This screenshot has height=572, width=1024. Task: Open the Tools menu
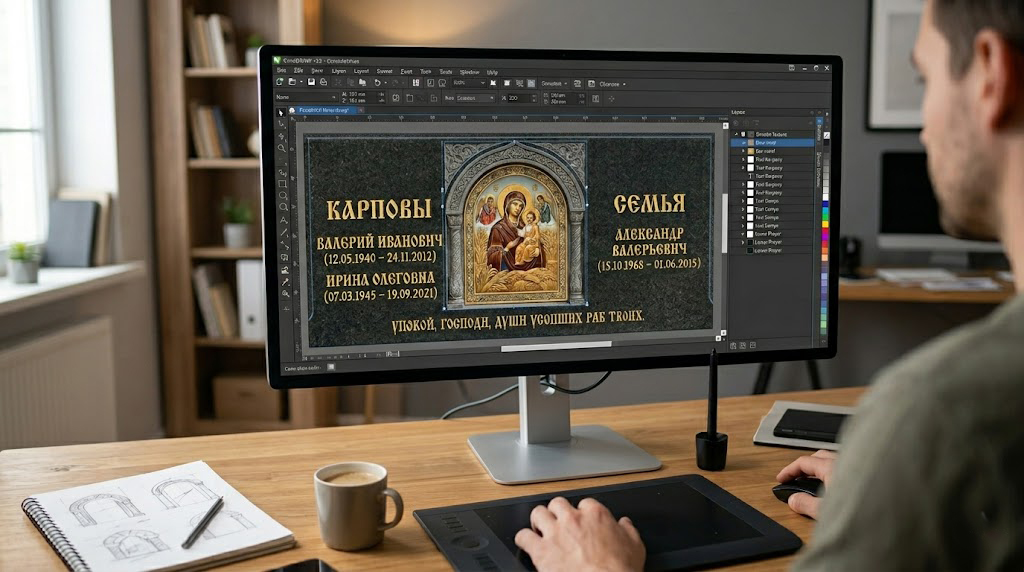425,71
